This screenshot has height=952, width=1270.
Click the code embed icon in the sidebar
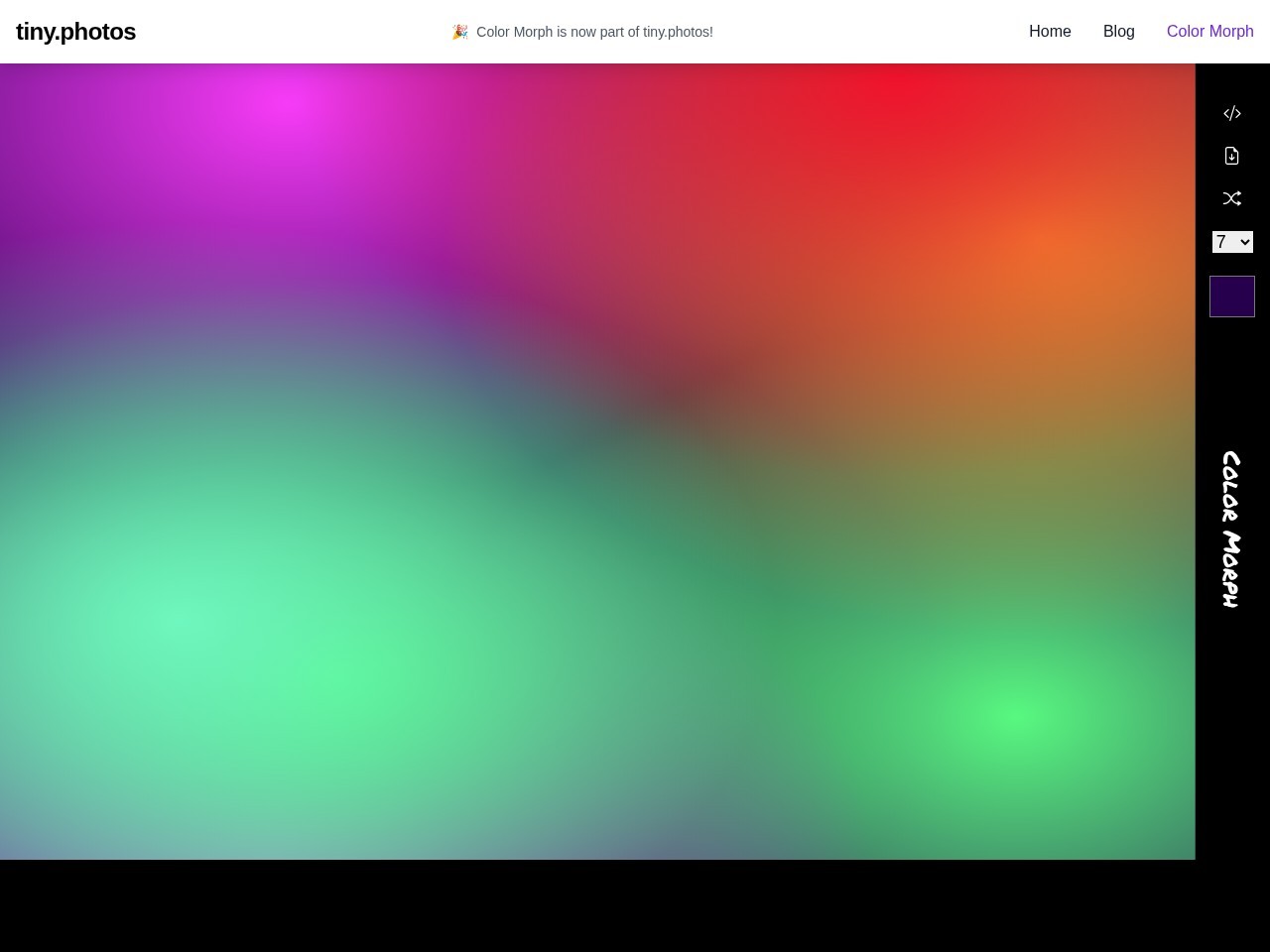[x=1232, y=113]
